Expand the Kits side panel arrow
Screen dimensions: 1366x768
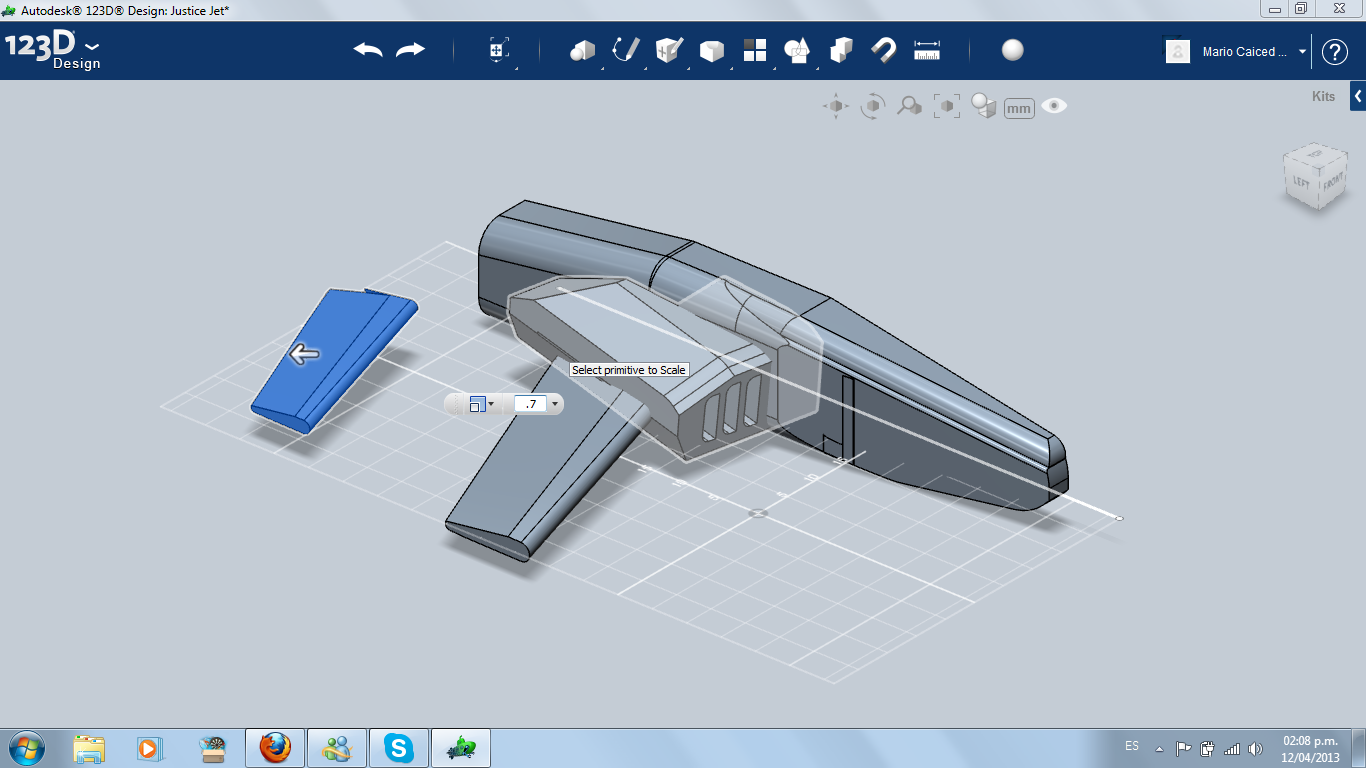tap(1358, 96)
